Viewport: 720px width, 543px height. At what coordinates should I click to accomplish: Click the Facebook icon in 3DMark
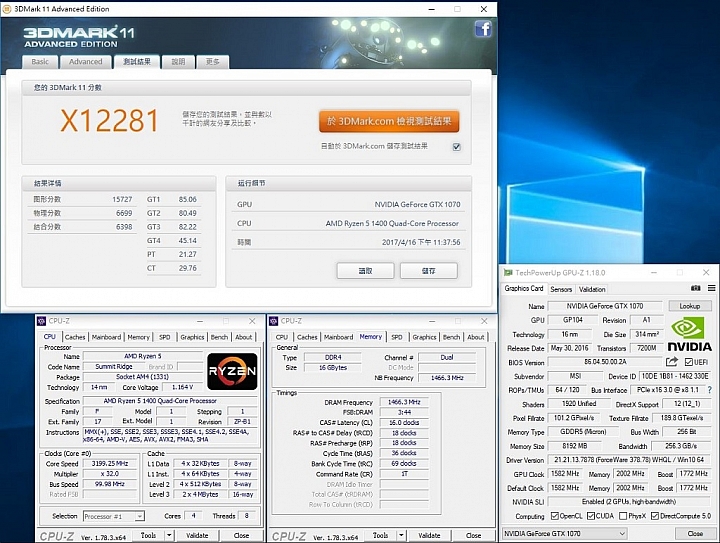pos(483,29)
